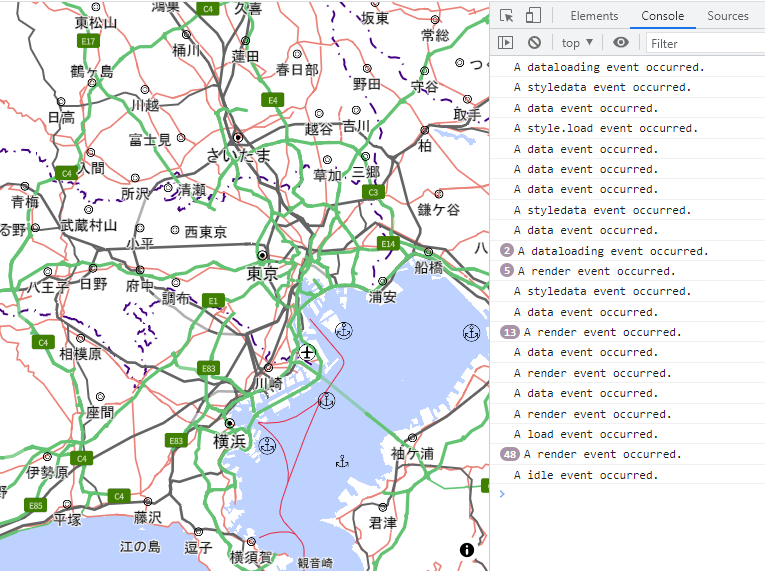The height and width of the screenshot is (571, 765).
Task: Click the 東京 city marker dot
Action: (x=262, y=255)
